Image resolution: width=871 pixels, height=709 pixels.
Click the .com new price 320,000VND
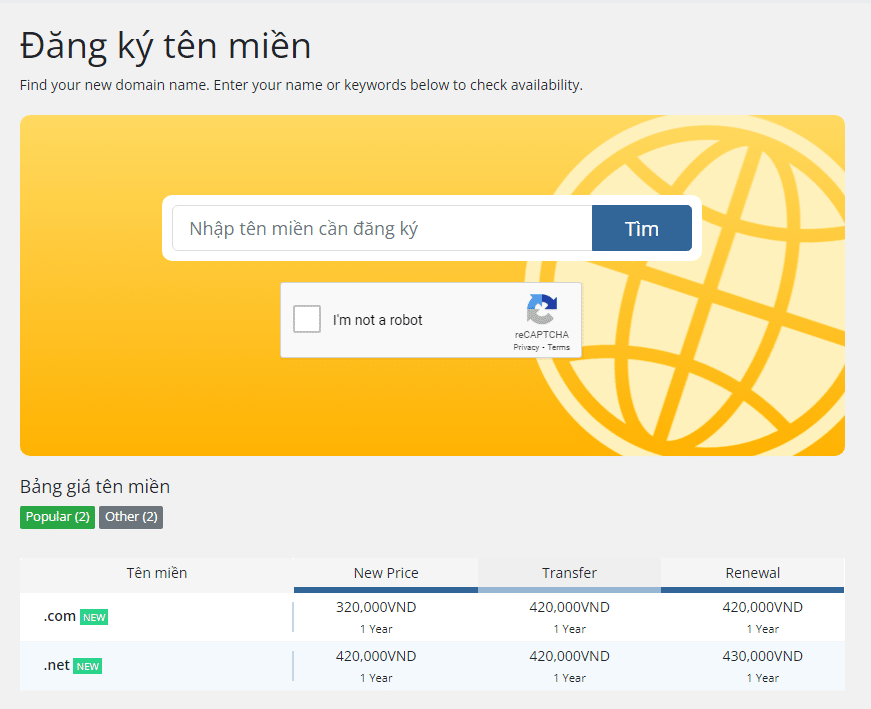pos(376,607)
